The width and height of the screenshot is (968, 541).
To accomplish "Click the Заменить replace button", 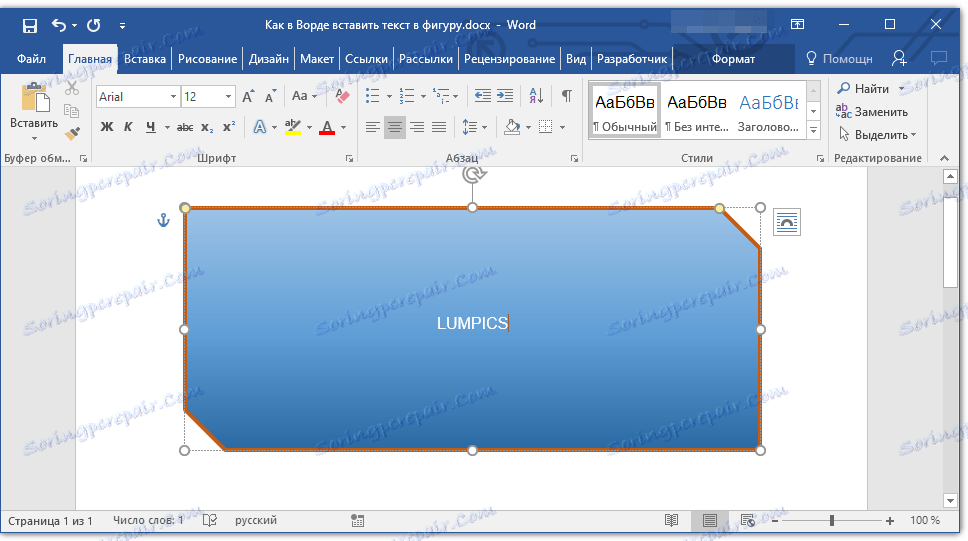I will 872,112.
